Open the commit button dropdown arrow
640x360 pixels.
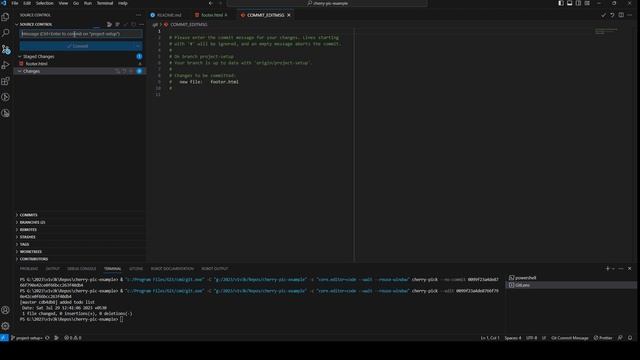coord(138,46)
